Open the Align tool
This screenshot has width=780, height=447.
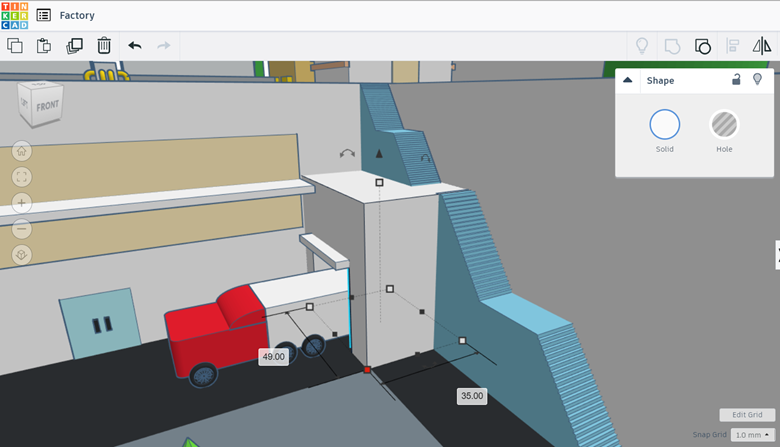(732, 46)
